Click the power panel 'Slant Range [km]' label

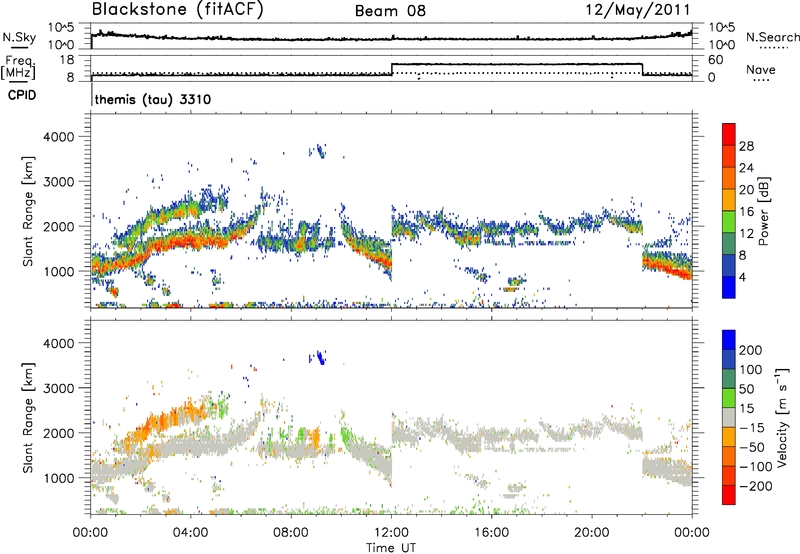[x=28, y=211]
